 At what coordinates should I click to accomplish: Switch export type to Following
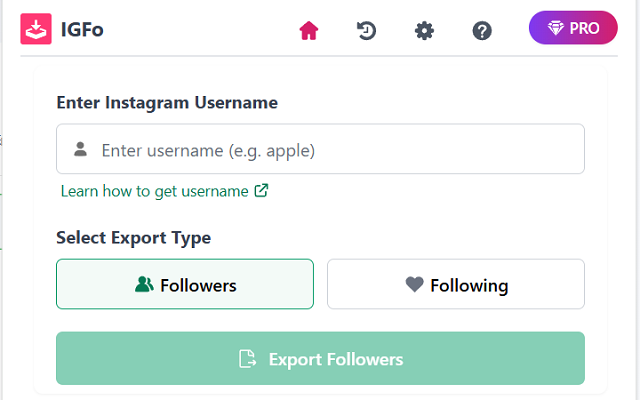456,285
